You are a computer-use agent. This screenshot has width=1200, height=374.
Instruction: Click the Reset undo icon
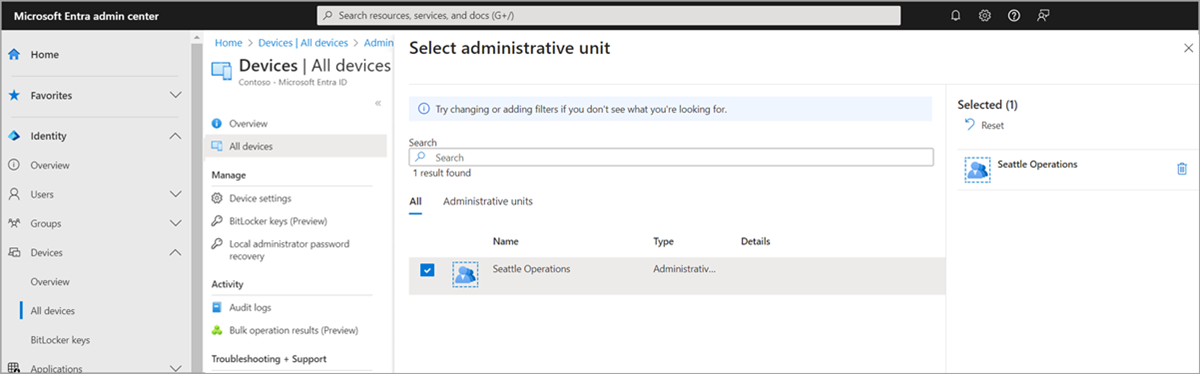point(969,125)
